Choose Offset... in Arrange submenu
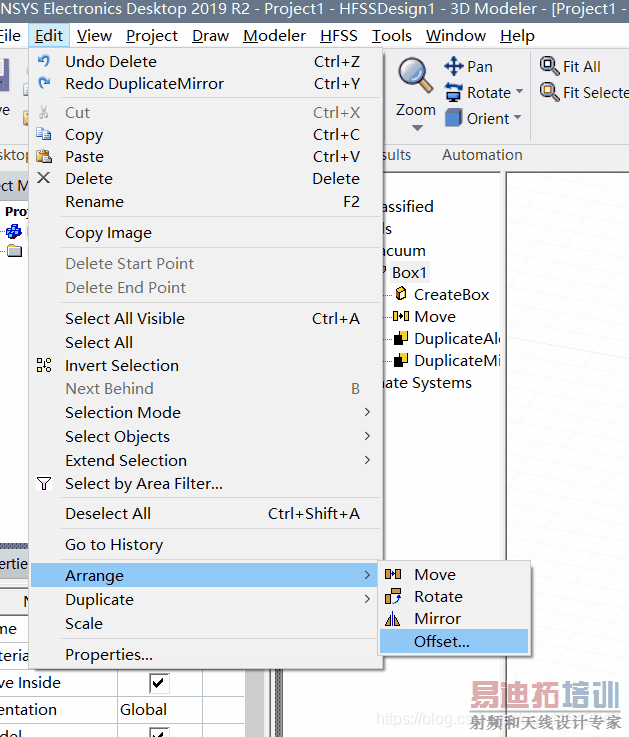 tap(454, 641)
